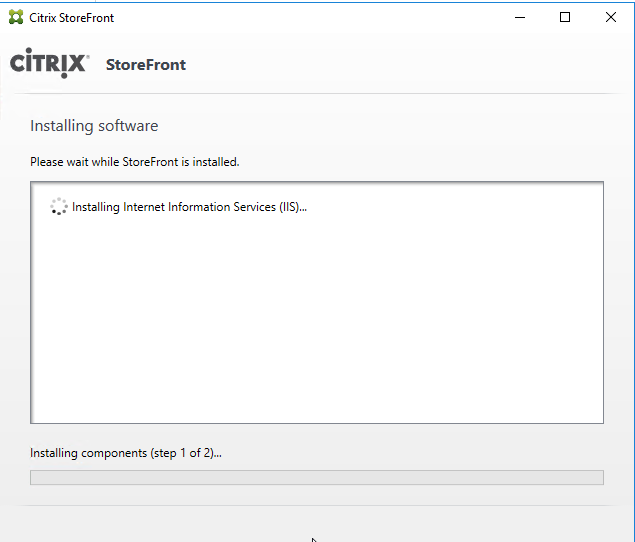Close the Citrix StoreFront installer window

coord(611,17)
